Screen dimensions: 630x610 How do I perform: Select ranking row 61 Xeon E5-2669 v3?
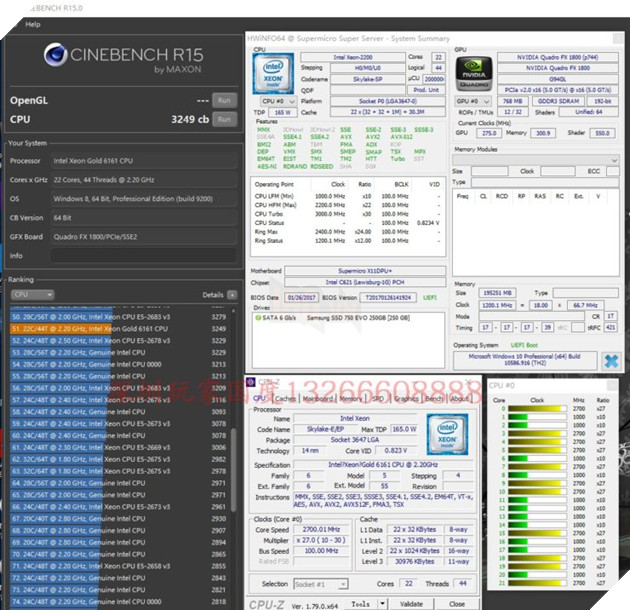click(119, 447)
